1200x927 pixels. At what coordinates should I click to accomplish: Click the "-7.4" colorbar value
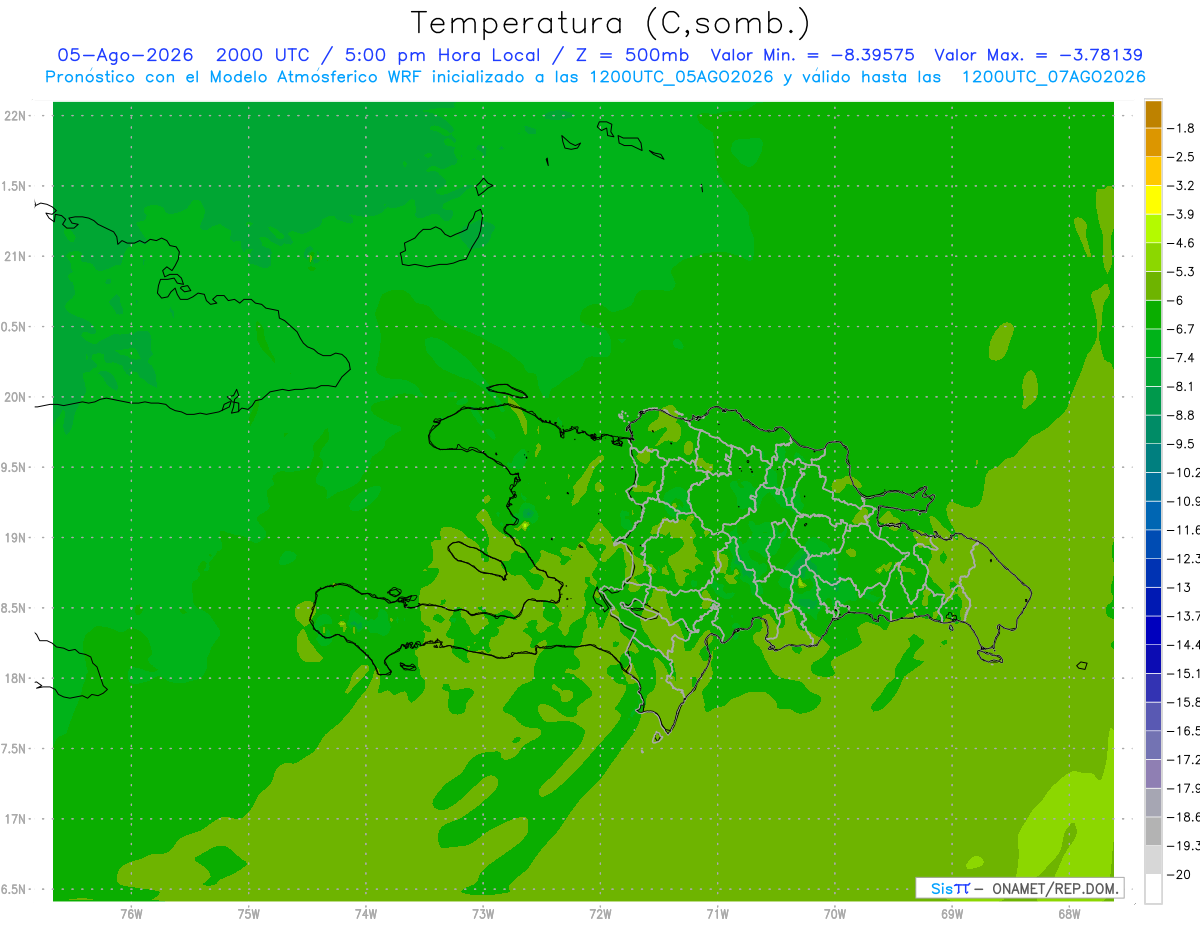1182,358
